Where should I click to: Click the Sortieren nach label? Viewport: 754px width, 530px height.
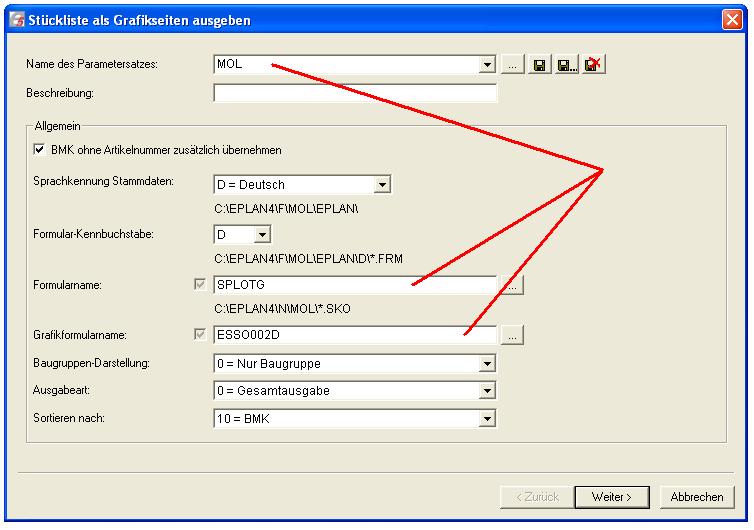point(69,418)
